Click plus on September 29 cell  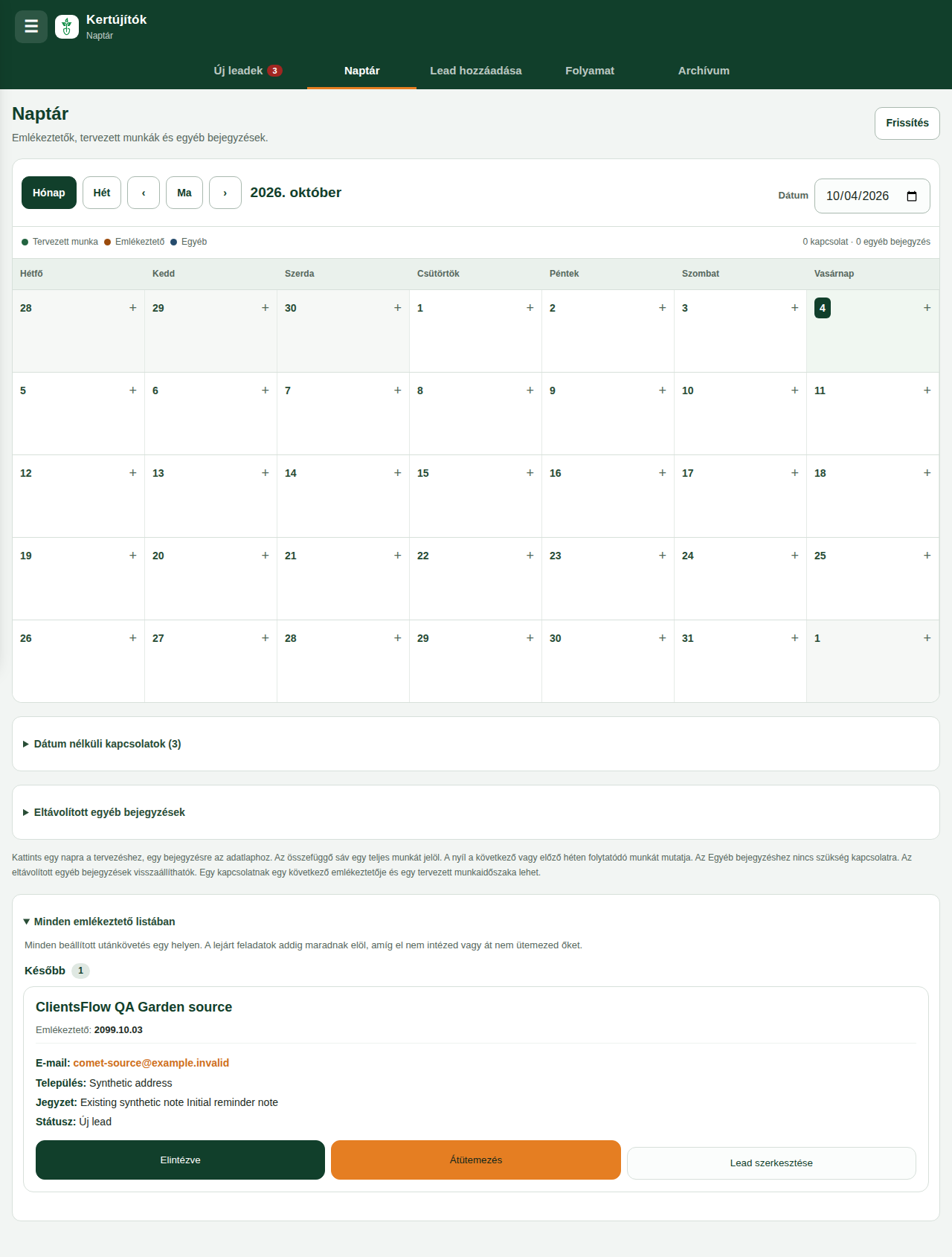click(x=266, y=308)
